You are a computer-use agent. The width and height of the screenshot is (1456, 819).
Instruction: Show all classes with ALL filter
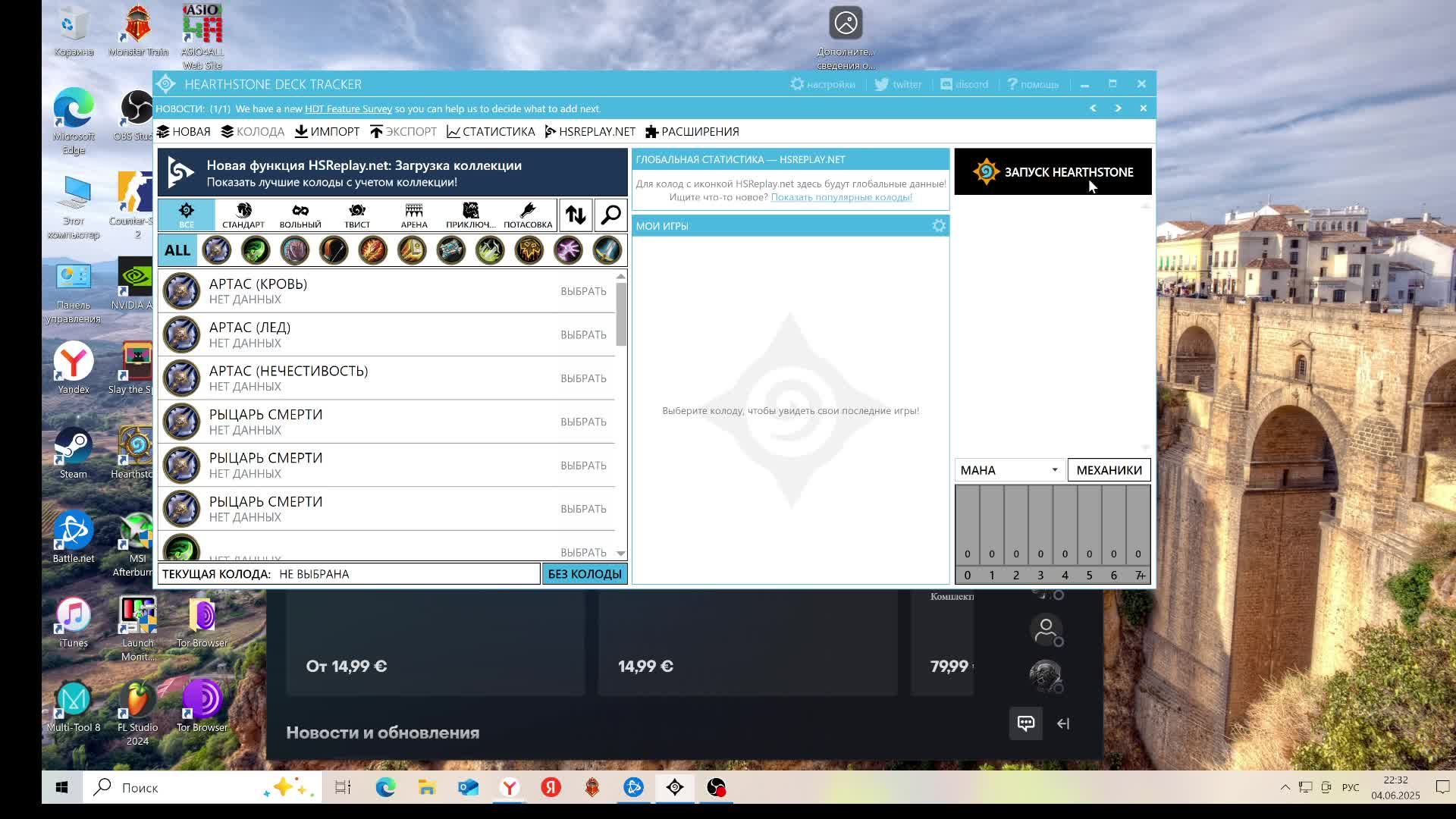[x=177, y=250]
